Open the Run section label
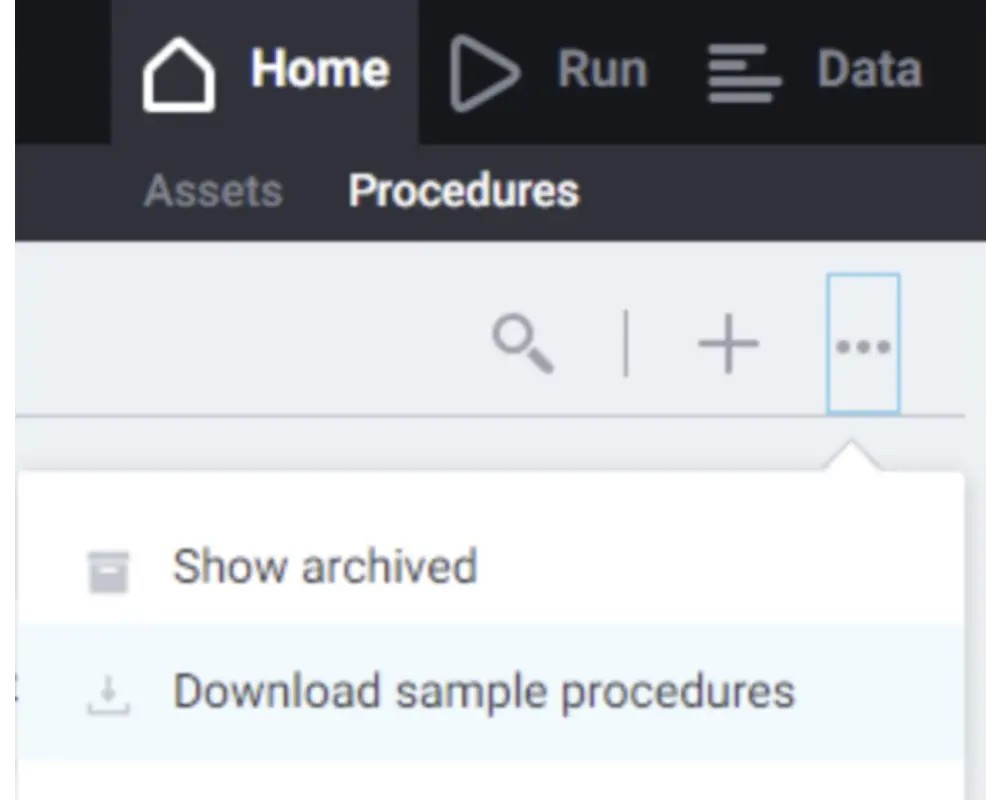The width and height of the screenshot is (1000, 800). click(602, 70)
